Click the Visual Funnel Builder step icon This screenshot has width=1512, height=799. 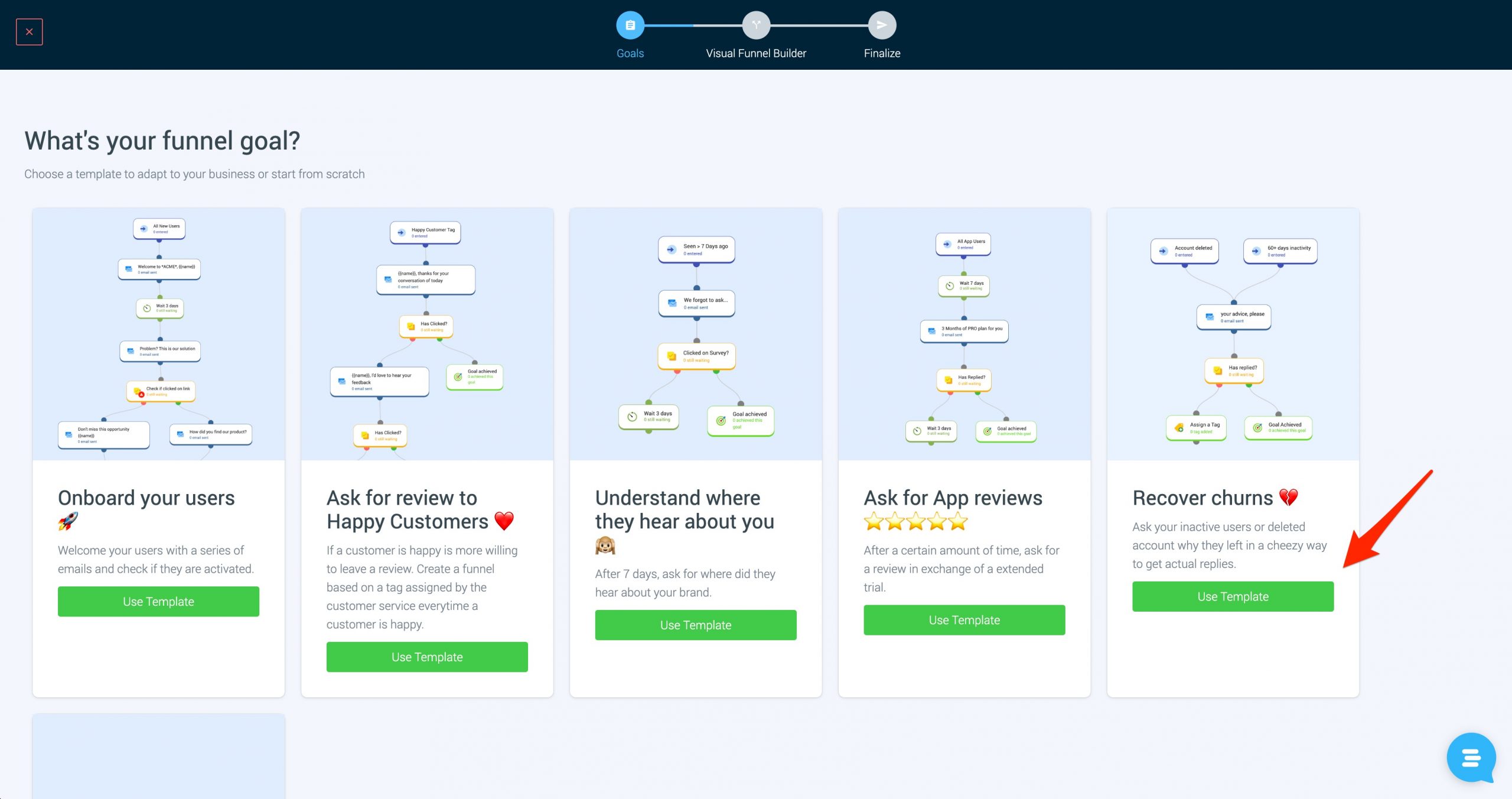756,25
